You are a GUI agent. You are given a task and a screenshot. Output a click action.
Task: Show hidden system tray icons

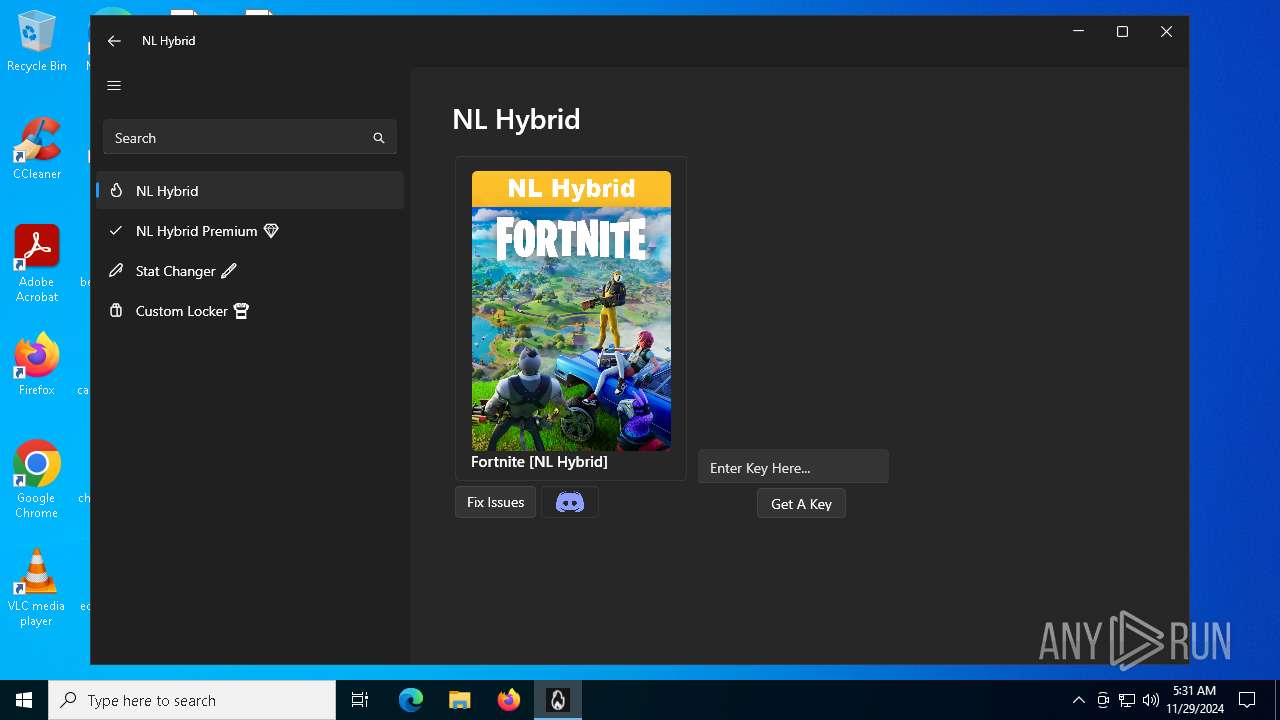[1078, 700]
